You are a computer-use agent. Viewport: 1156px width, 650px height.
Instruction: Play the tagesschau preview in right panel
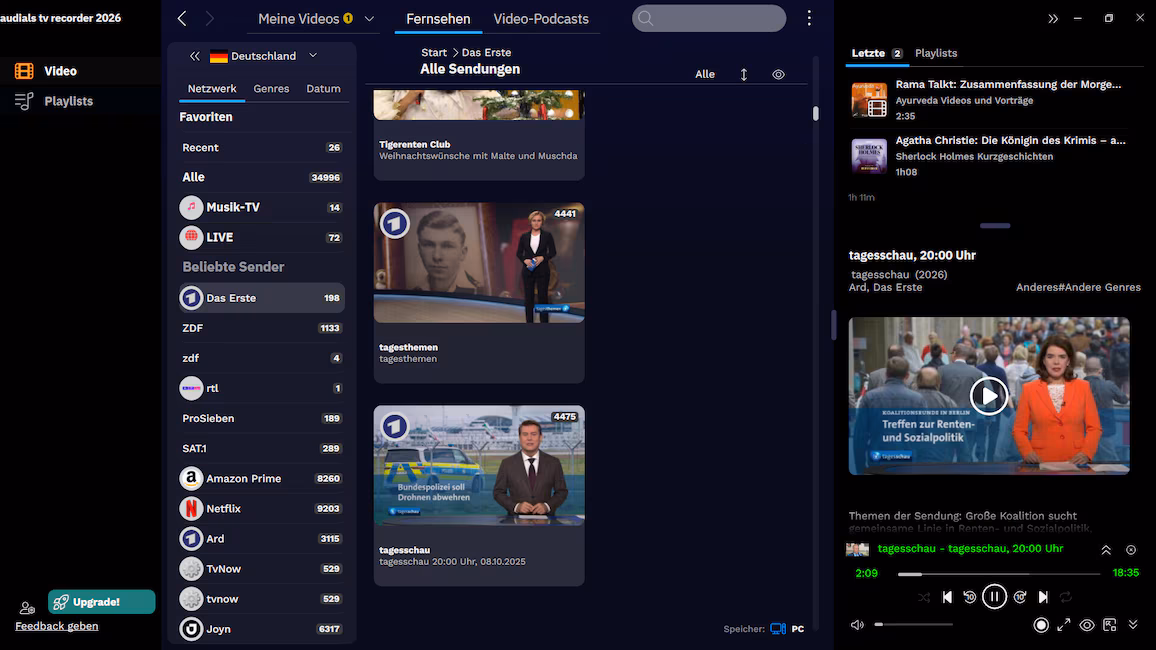point(989,396)
